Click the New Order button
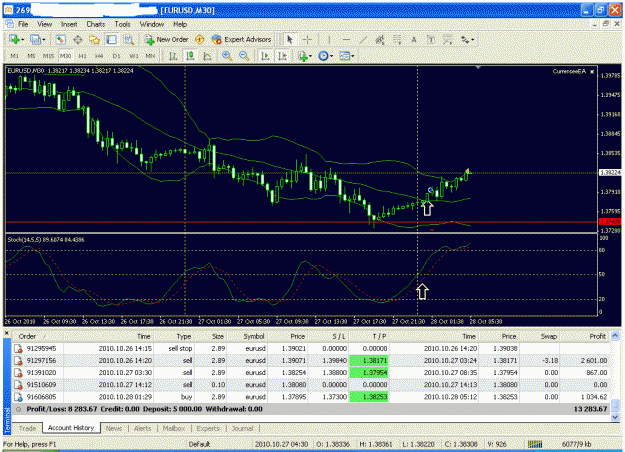This screenshot has height=452, width=625. pos(167,39)
